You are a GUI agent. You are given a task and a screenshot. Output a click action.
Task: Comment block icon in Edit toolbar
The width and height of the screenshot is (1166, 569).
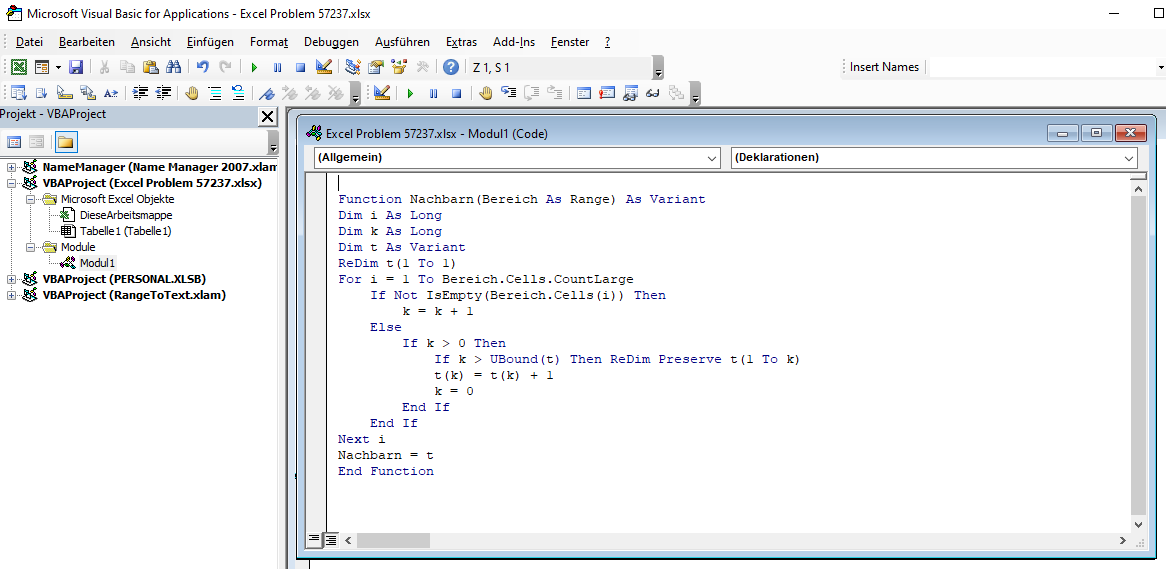pos(215,94)
